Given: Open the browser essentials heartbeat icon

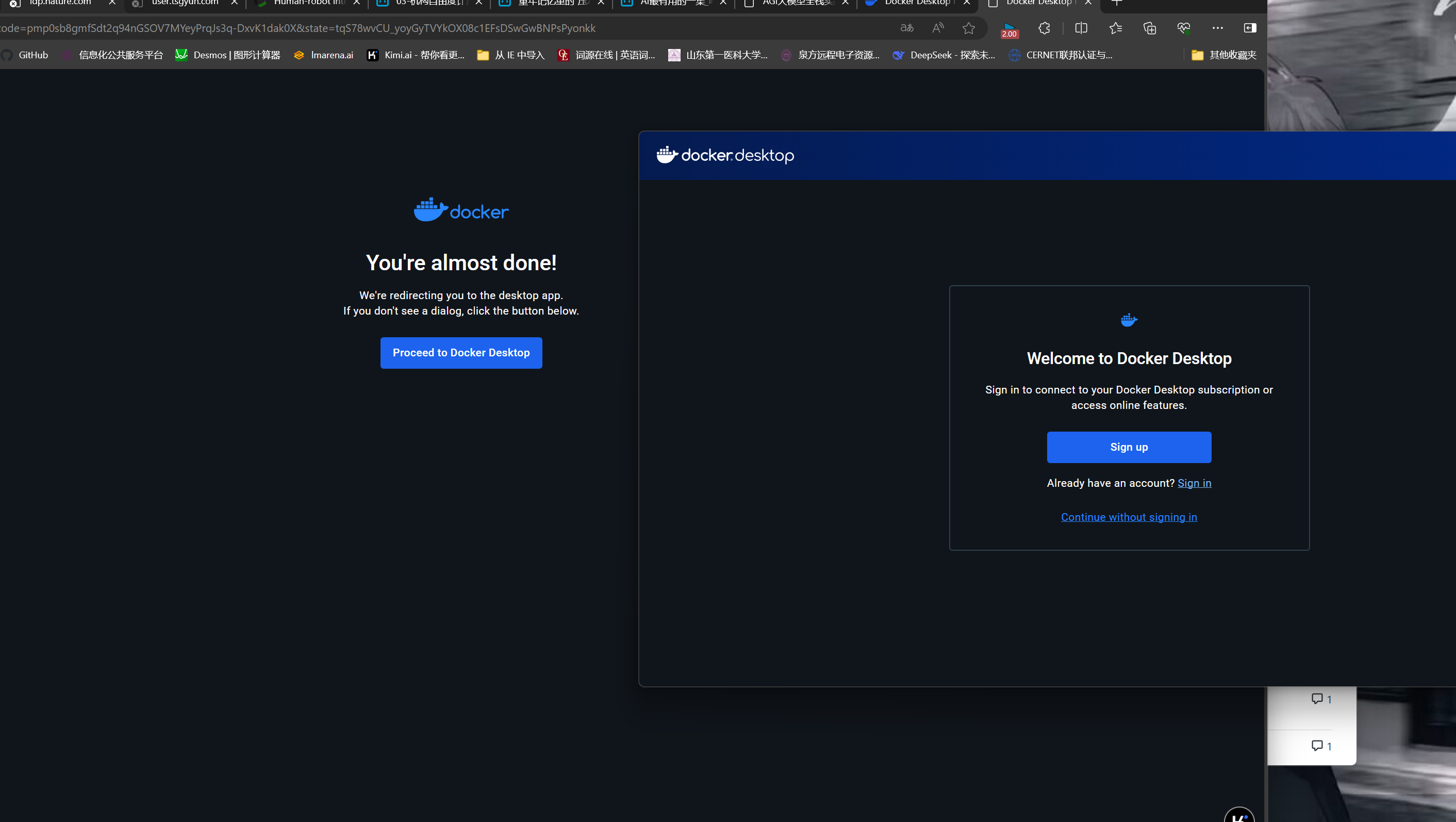Looking at the screenshot, I should click(x=1184, y=28).
